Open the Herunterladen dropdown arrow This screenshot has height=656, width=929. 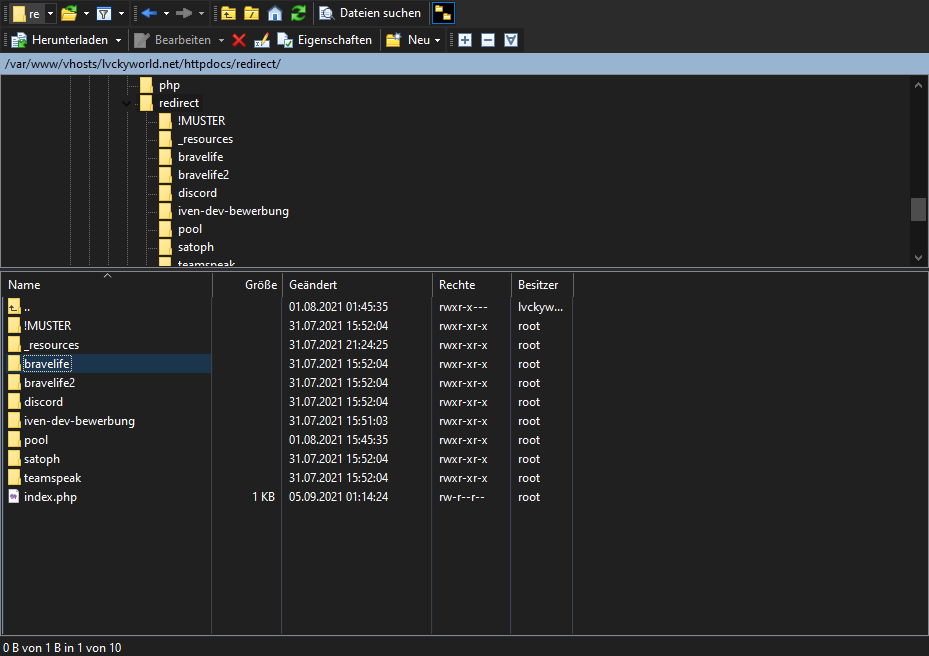(119, 40)
